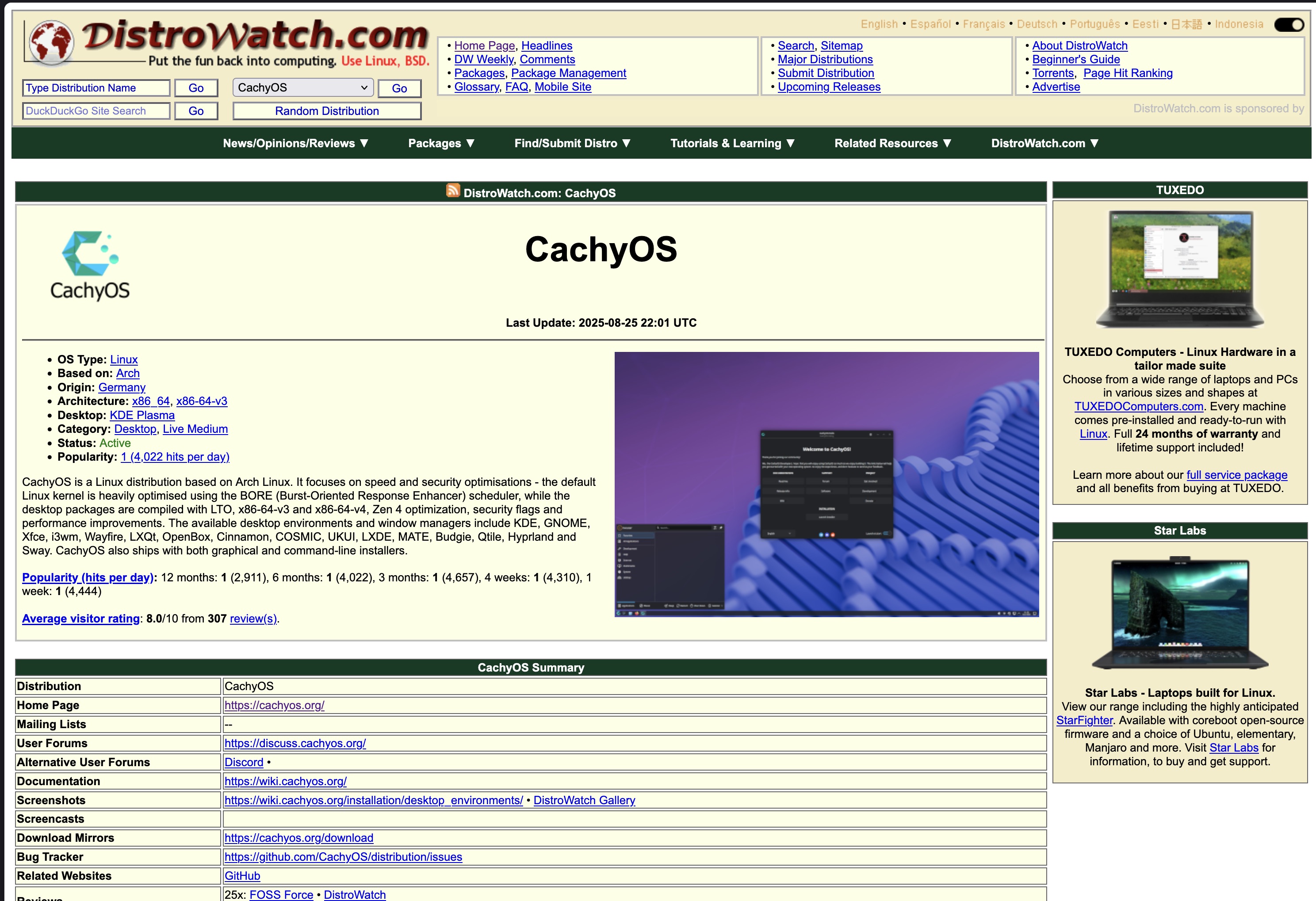Viewport: 1316px width, 901px height.
Task: Click the x86-64-v3 architecture link
Action: 202,401
